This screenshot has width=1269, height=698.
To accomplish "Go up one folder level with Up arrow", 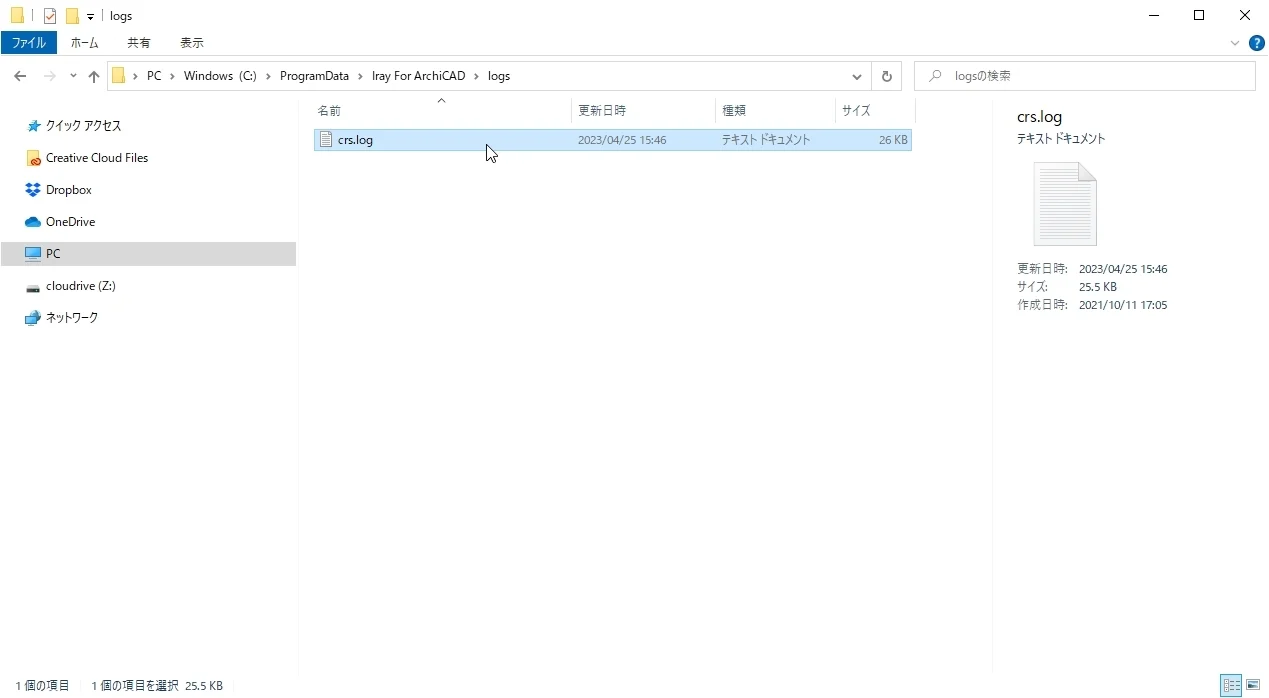I will point(94,76).
